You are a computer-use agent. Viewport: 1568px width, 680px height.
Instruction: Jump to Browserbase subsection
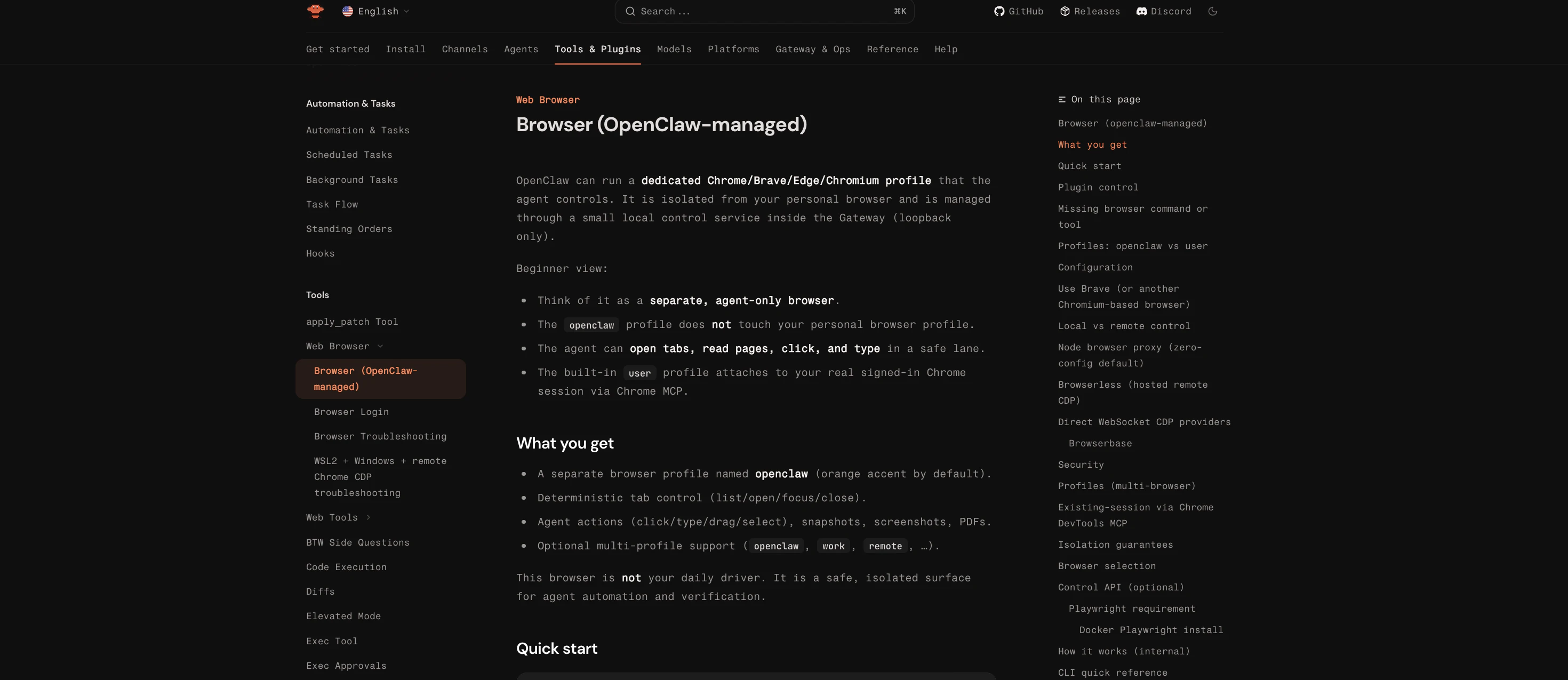[1100, 443]
